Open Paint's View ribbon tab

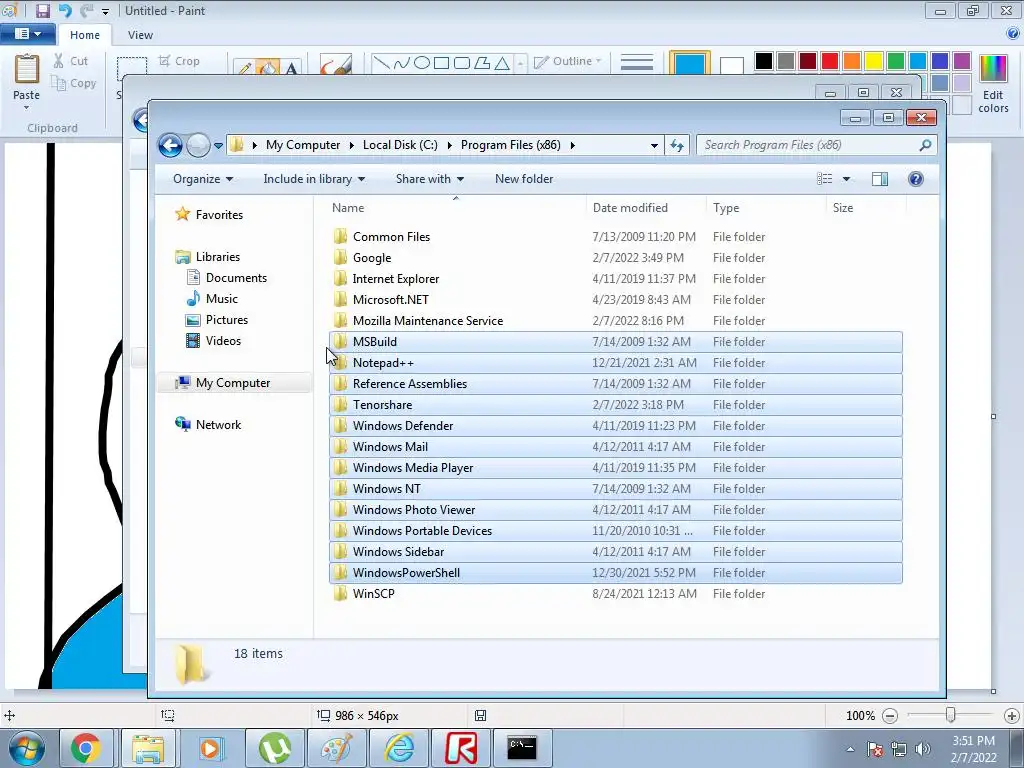point(140,35)
